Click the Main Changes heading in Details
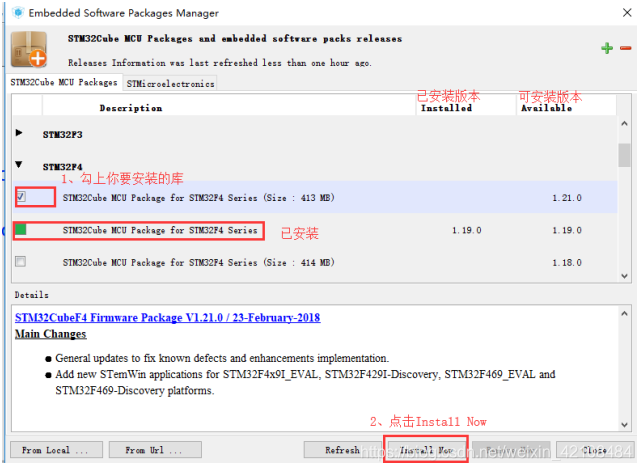The height and width of the screenshot is (471, 642). tap(51, 334)
